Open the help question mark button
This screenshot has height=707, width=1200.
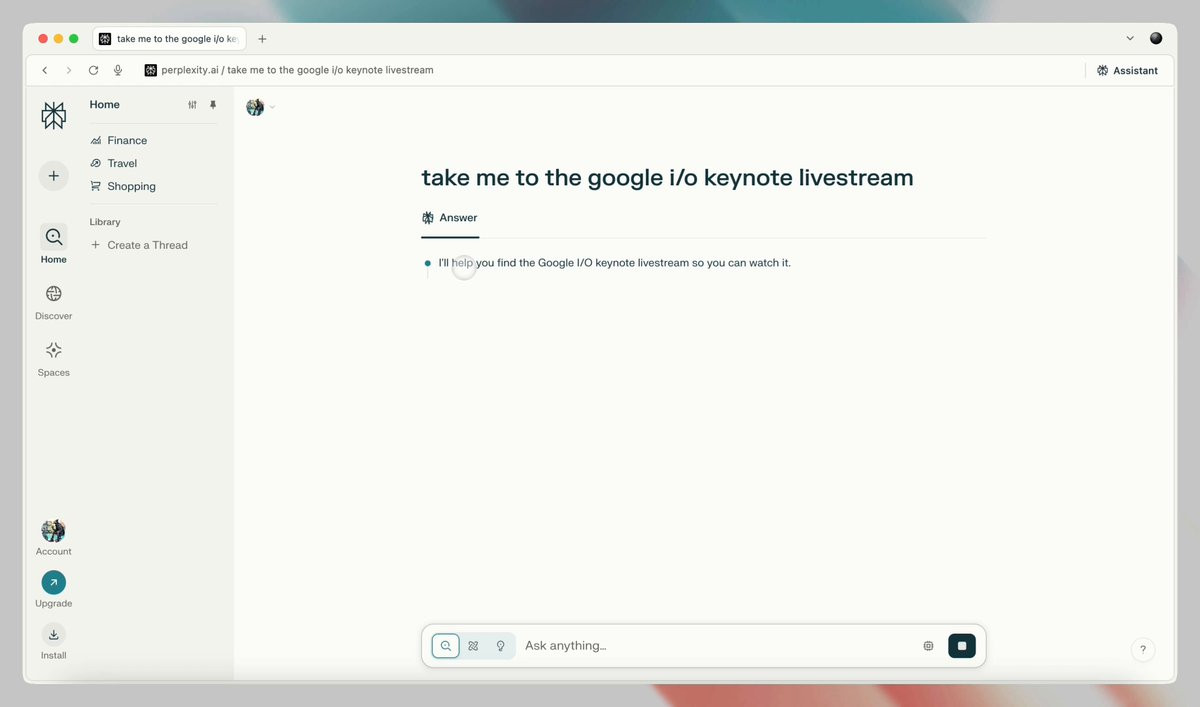[1143, 650]
